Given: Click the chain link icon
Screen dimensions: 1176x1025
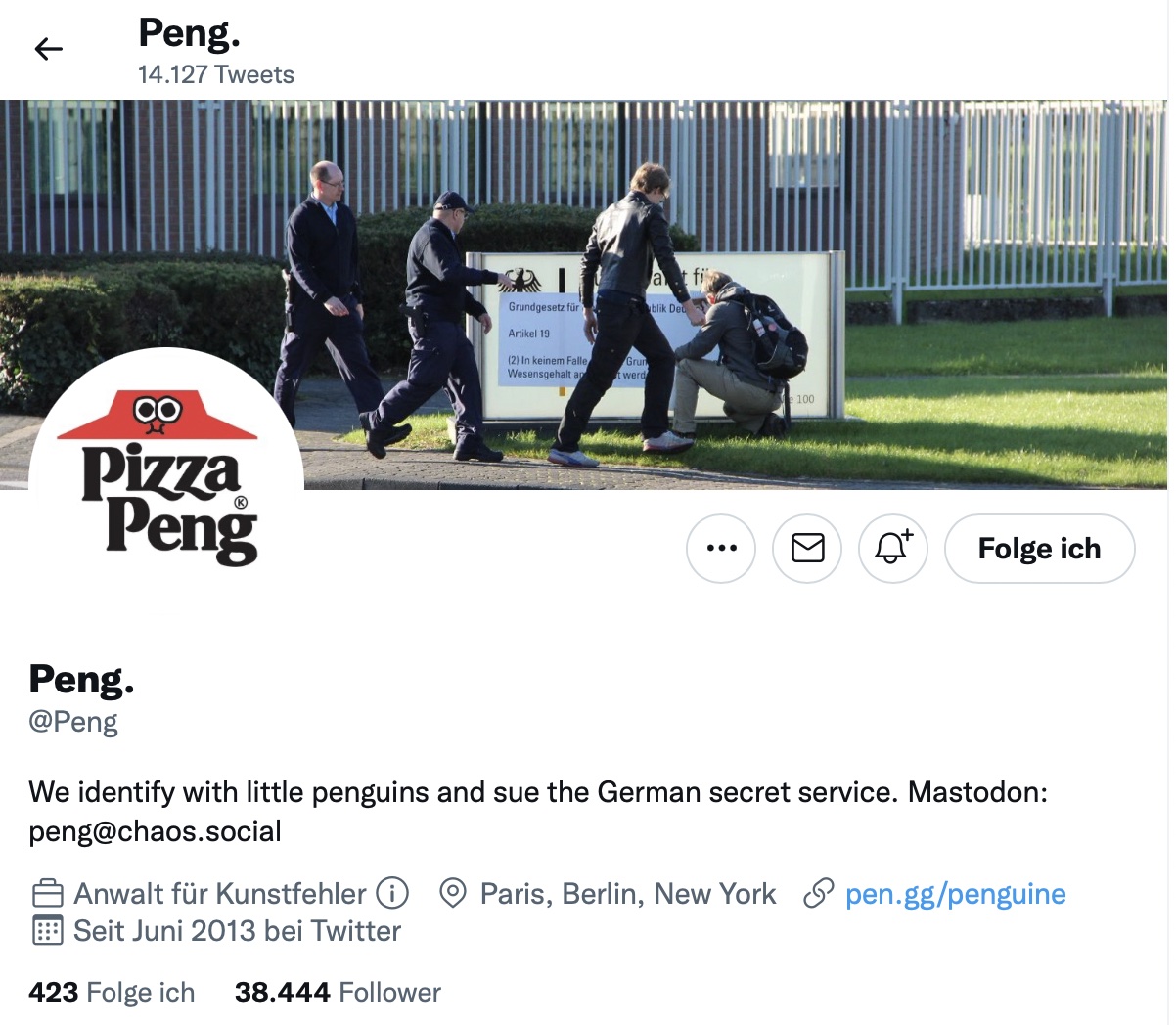Looking at the screenshot, I should coord(818,893).
